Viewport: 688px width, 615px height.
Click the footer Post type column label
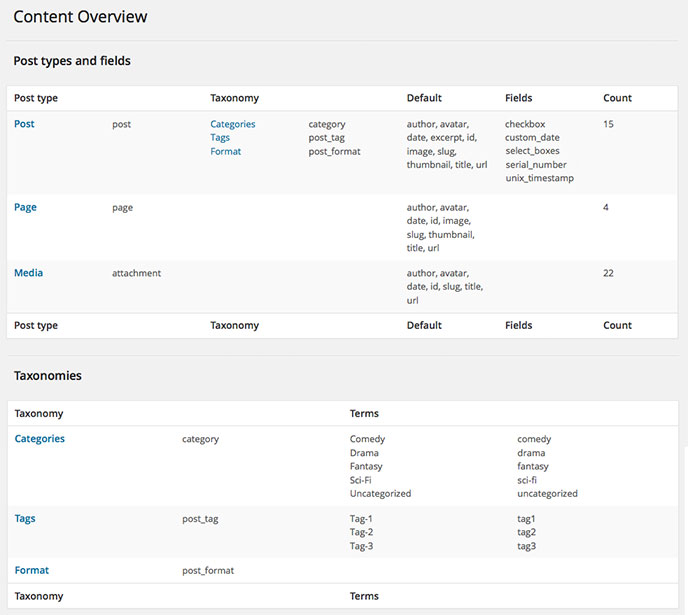pyautogui.click(x=36, y=325)
